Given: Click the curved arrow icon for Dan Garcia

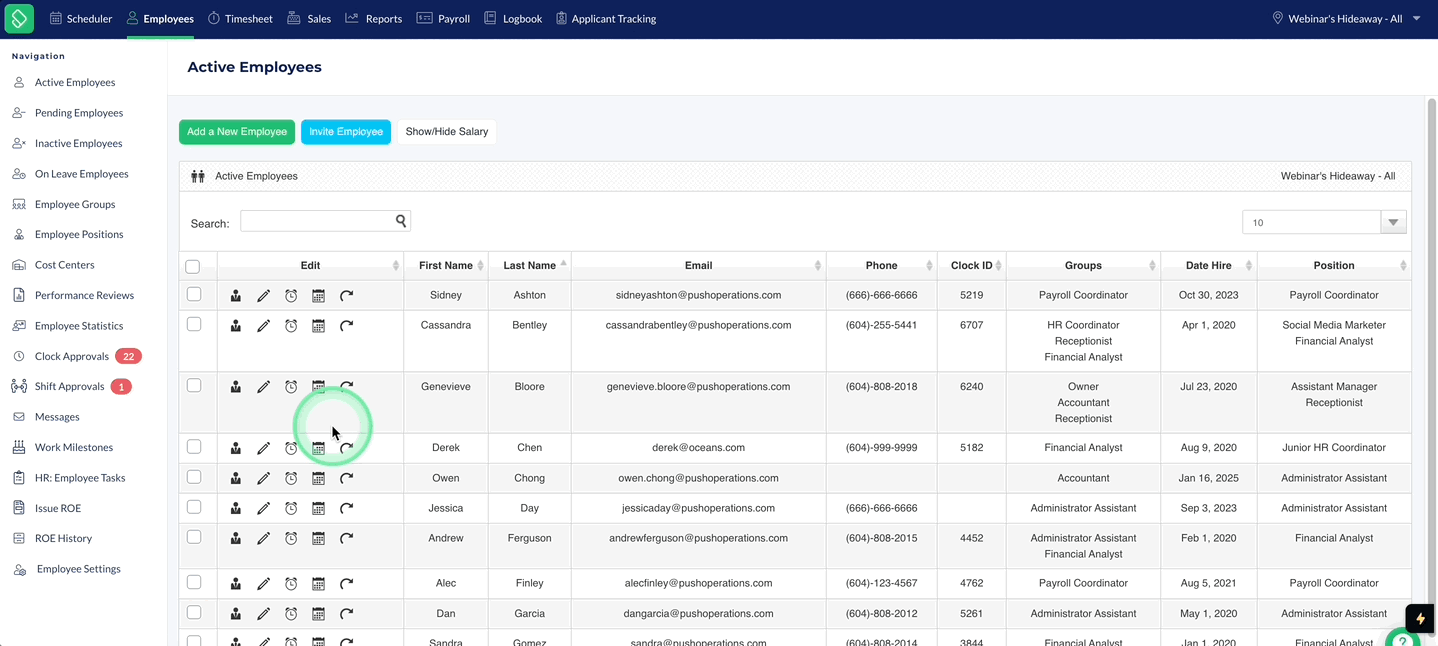Looking at the screenshot, I should [x=346, y=614].
